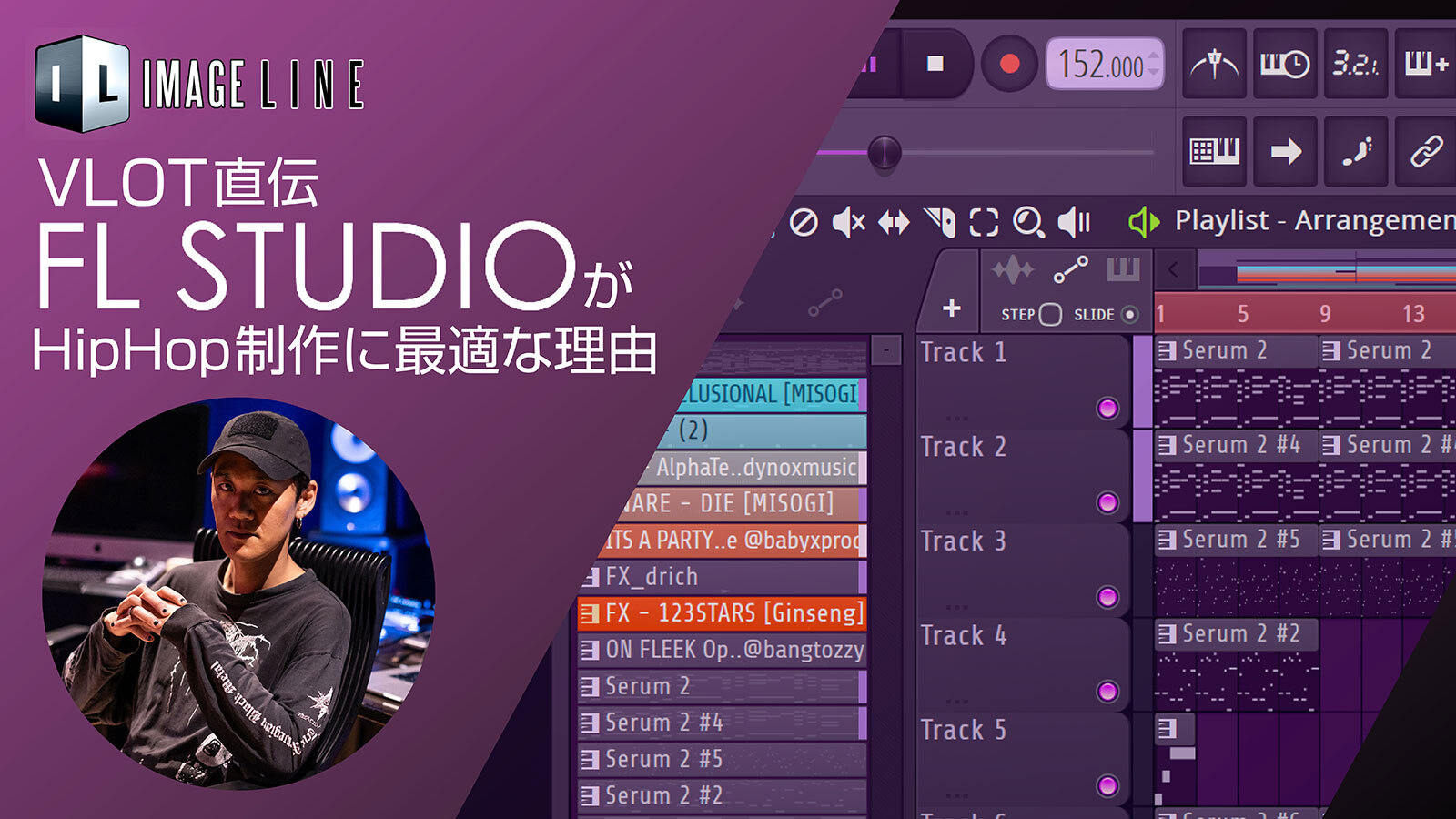This screenshot has height=819, width=1456.
Task: Click the plus button to add a track
Action: pyautogui.click(x=952, y=308)
